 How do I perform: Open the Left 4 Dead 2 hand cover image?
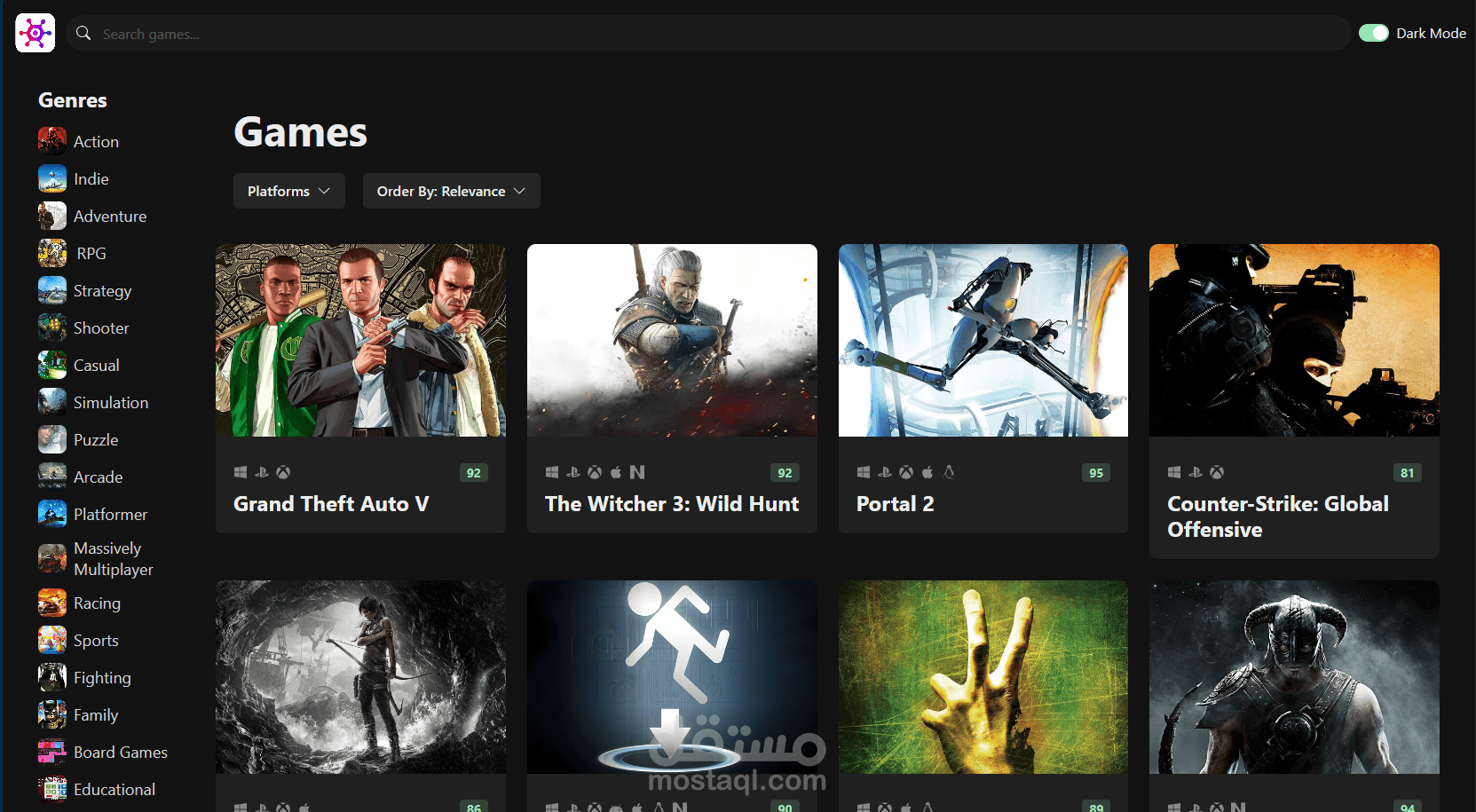[x=983, y=677]
